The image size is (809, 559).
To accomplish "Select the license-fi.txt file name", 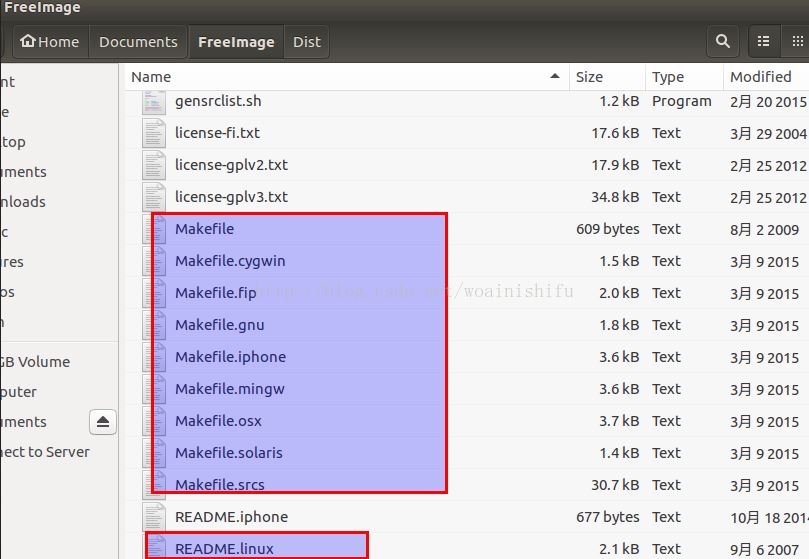I will (217, 133).
